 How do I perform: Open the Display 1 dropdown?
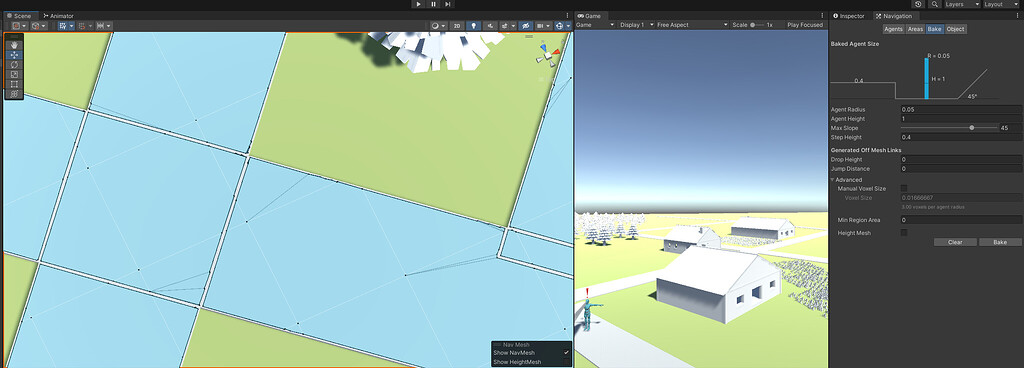point(635,25)
